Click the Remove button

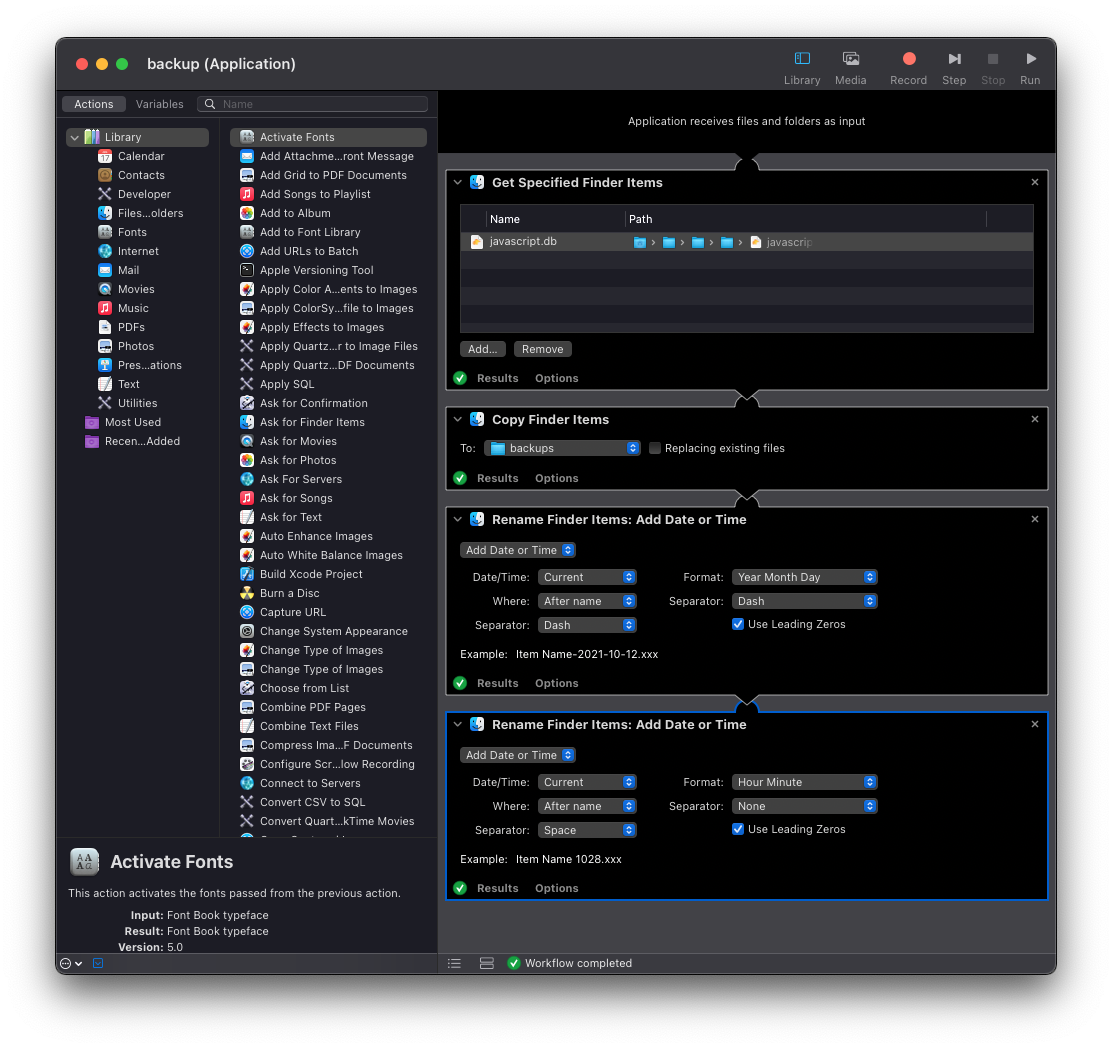tap(542, 349)
